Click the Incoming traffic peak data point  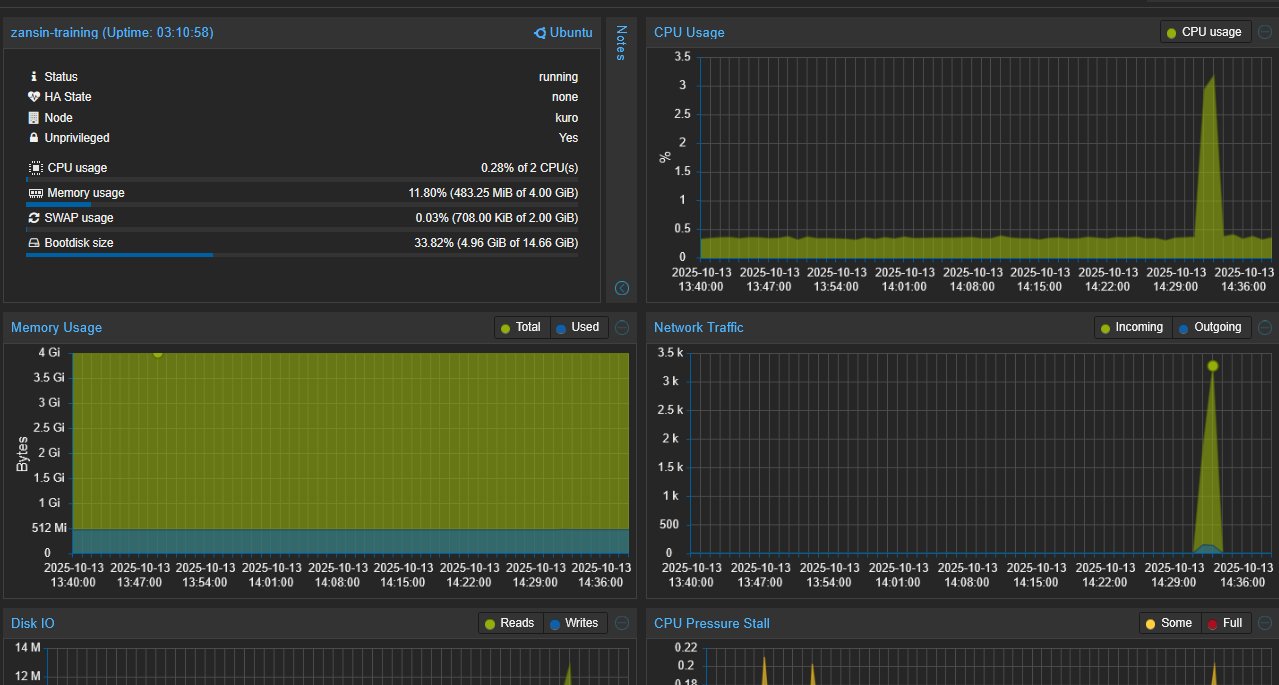click(1212, 366)
